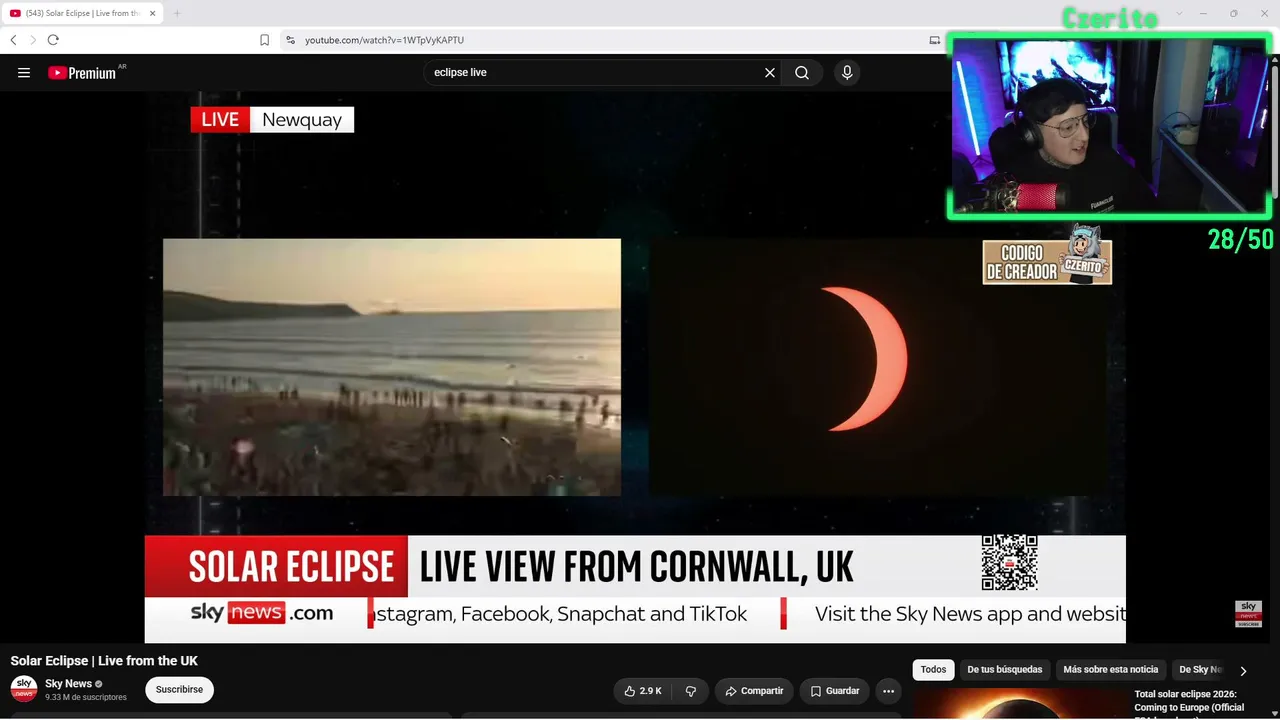Open the Sky News channel avatar
1280x720 pixels.
coord(24,689)
